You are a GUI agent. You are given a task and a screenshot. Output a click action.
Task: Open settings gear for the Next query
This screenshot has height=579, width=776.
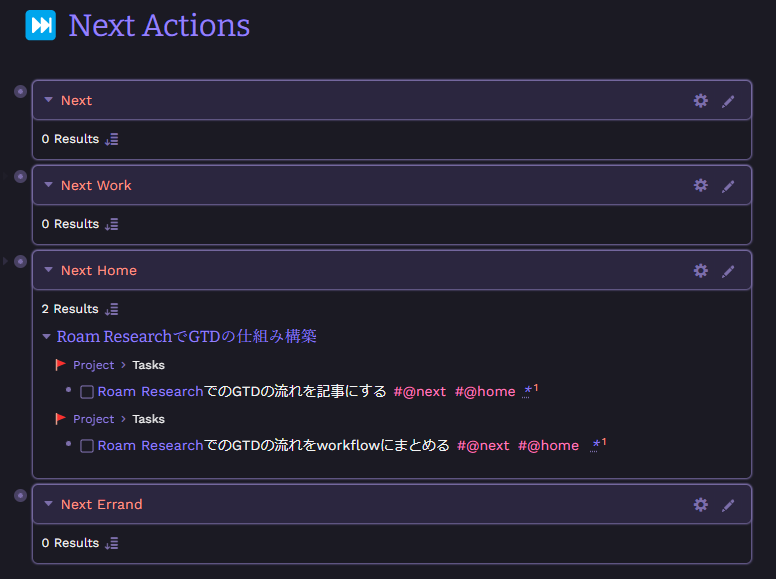(x=700, y=101)
